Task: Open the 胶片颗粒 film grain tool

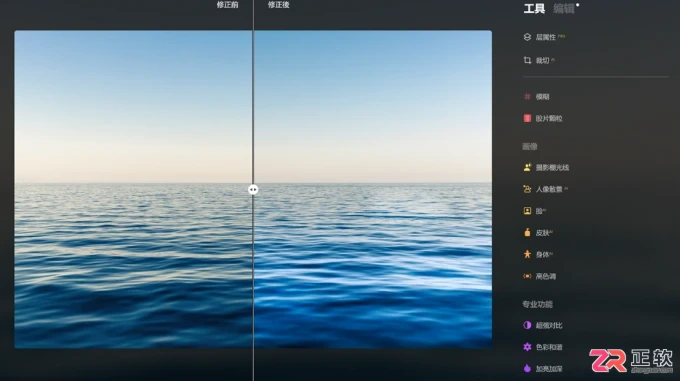Action: (x=543, y=118)
